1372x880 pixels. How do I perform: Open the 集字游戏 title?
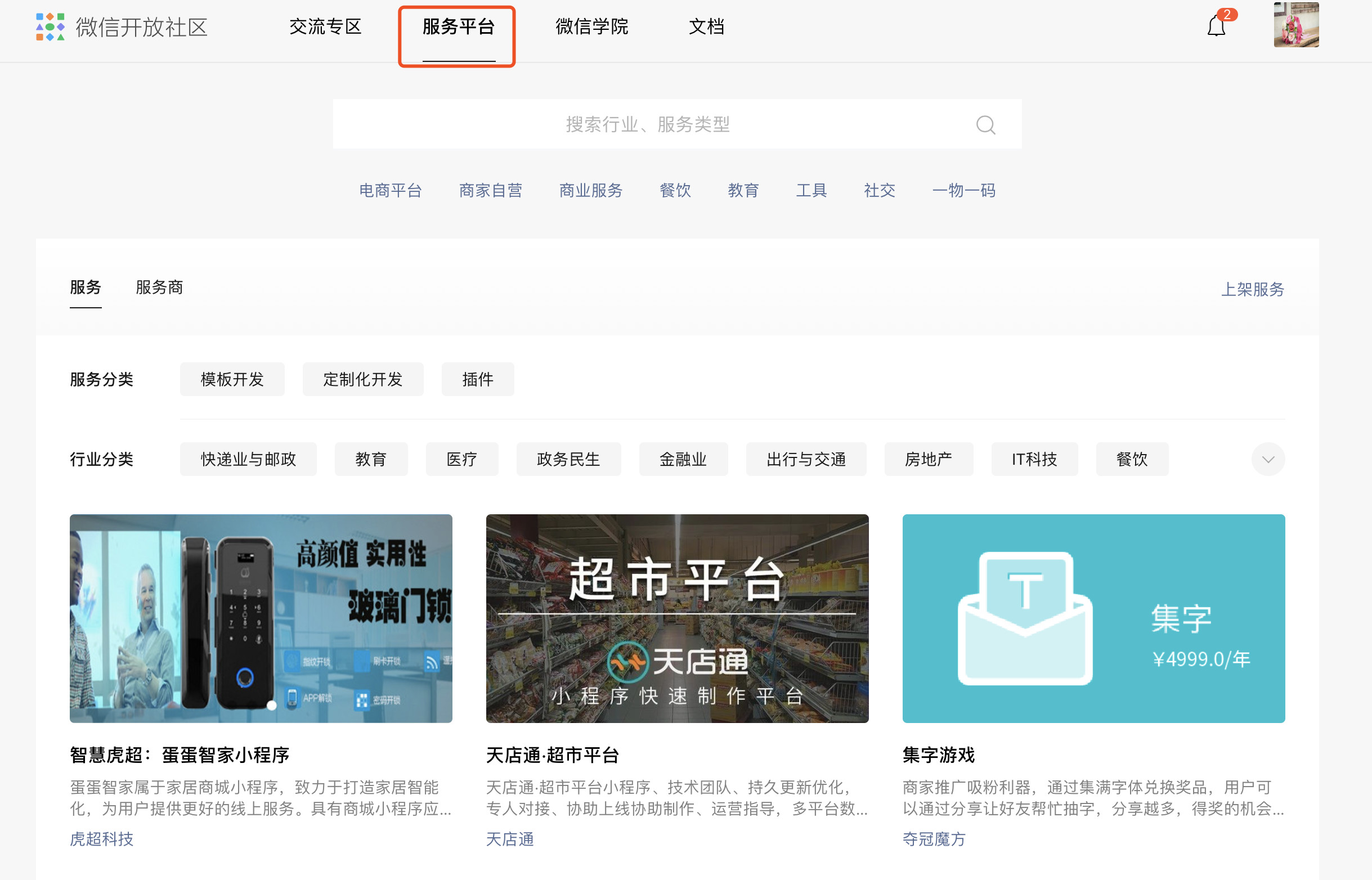click(939, 756)
